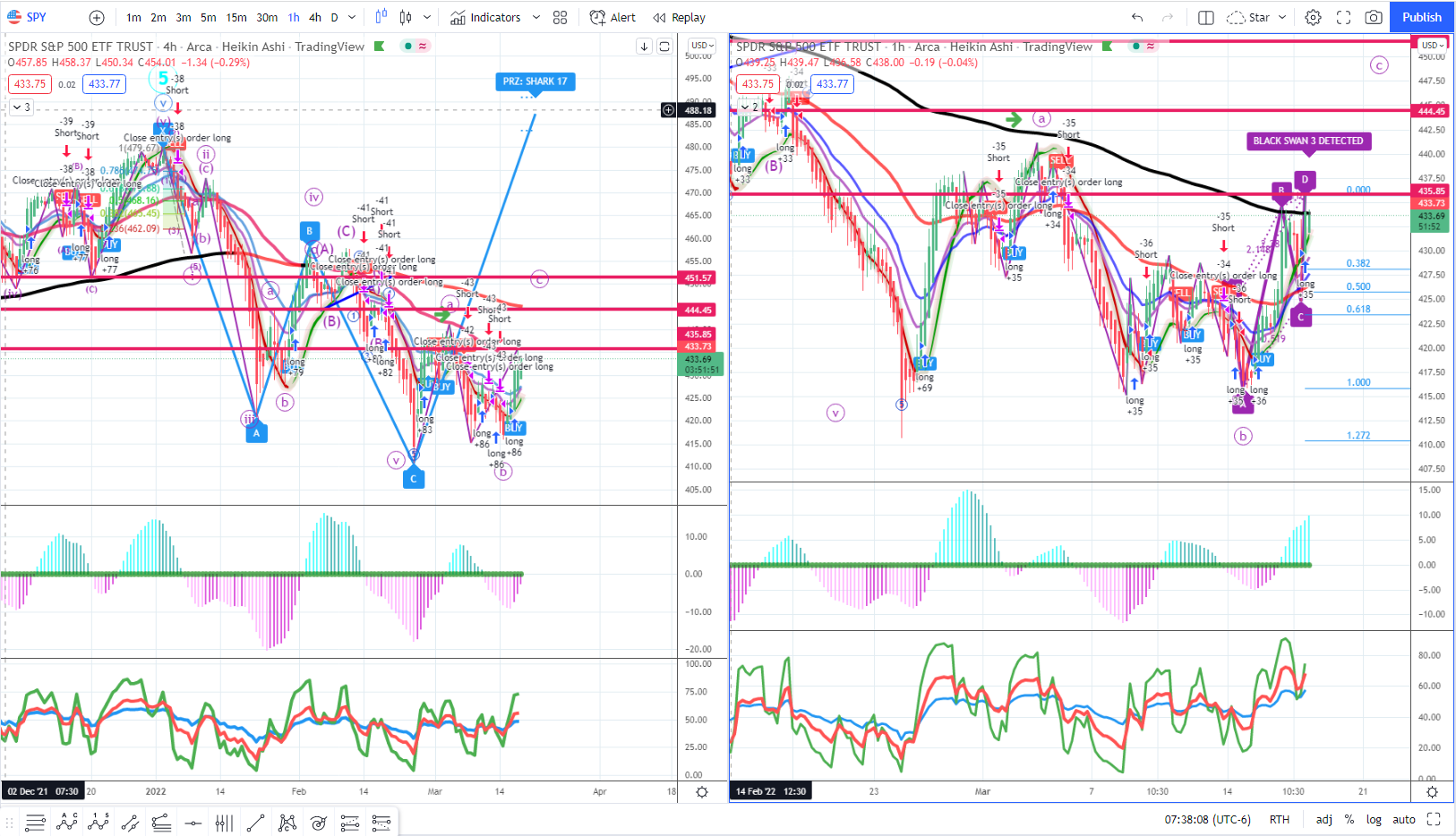Viewport: 1456px width, 836px height.
Task: Toggle RTH session mode
Action: tap(1280, 819)
